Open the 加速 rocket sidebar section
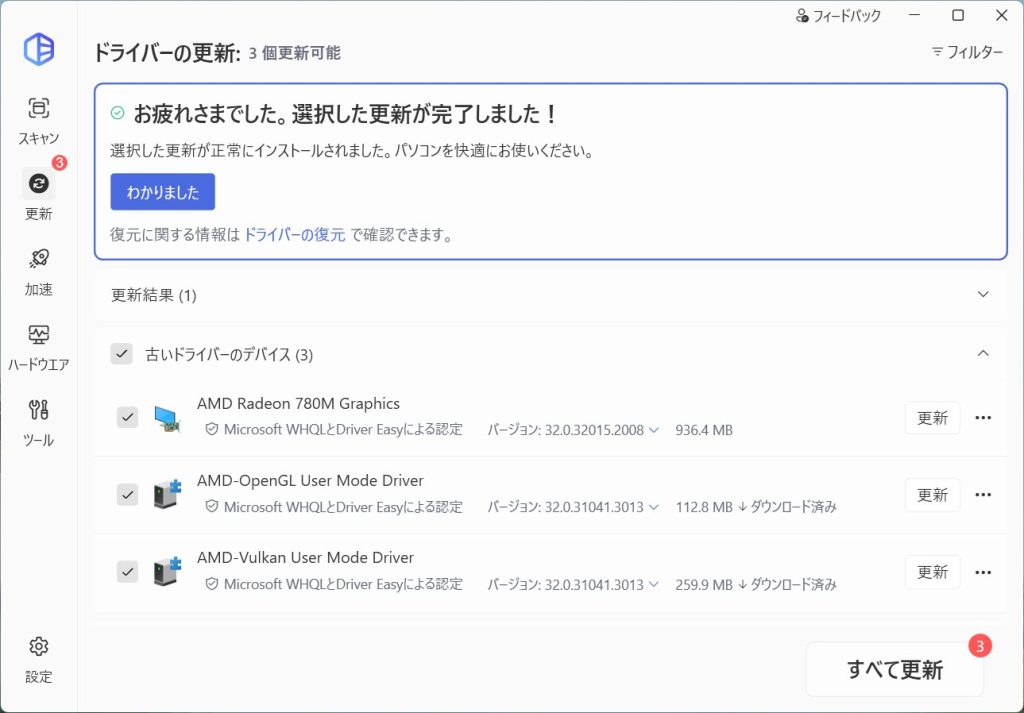This screenshot has height=713, width=1024. (x=39, y=272)
